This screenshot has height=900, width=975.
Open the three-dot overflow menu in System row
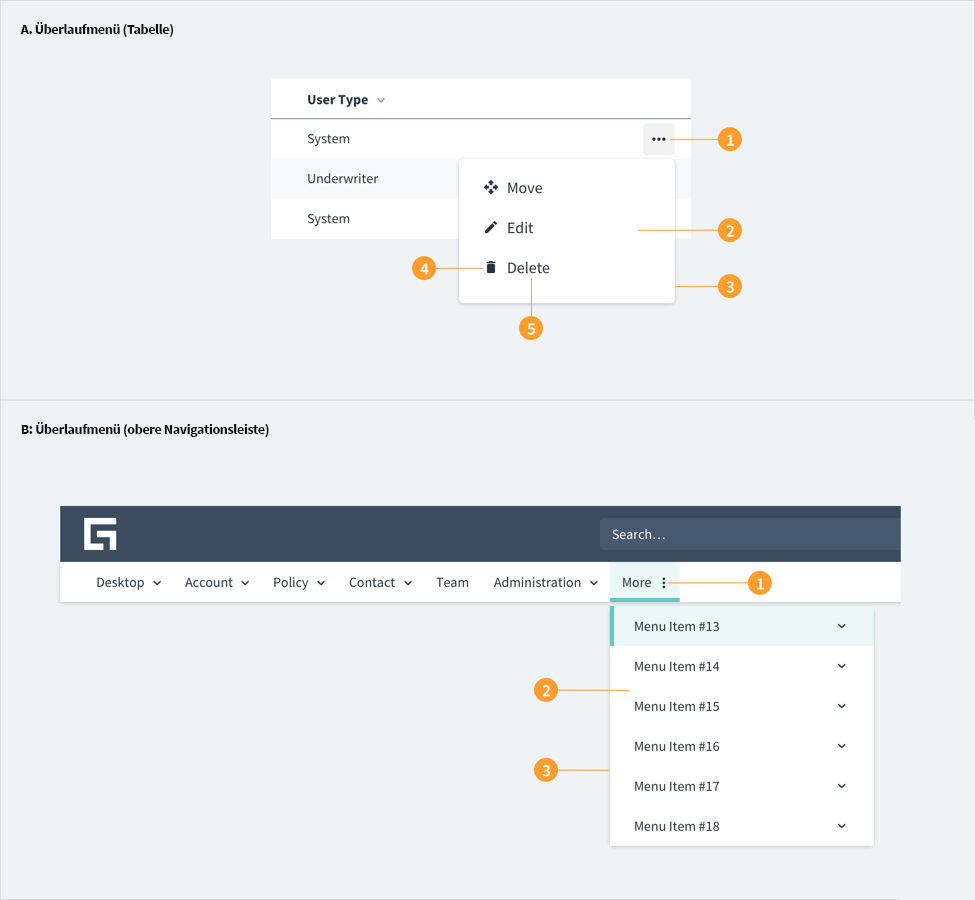click(658, 139)
